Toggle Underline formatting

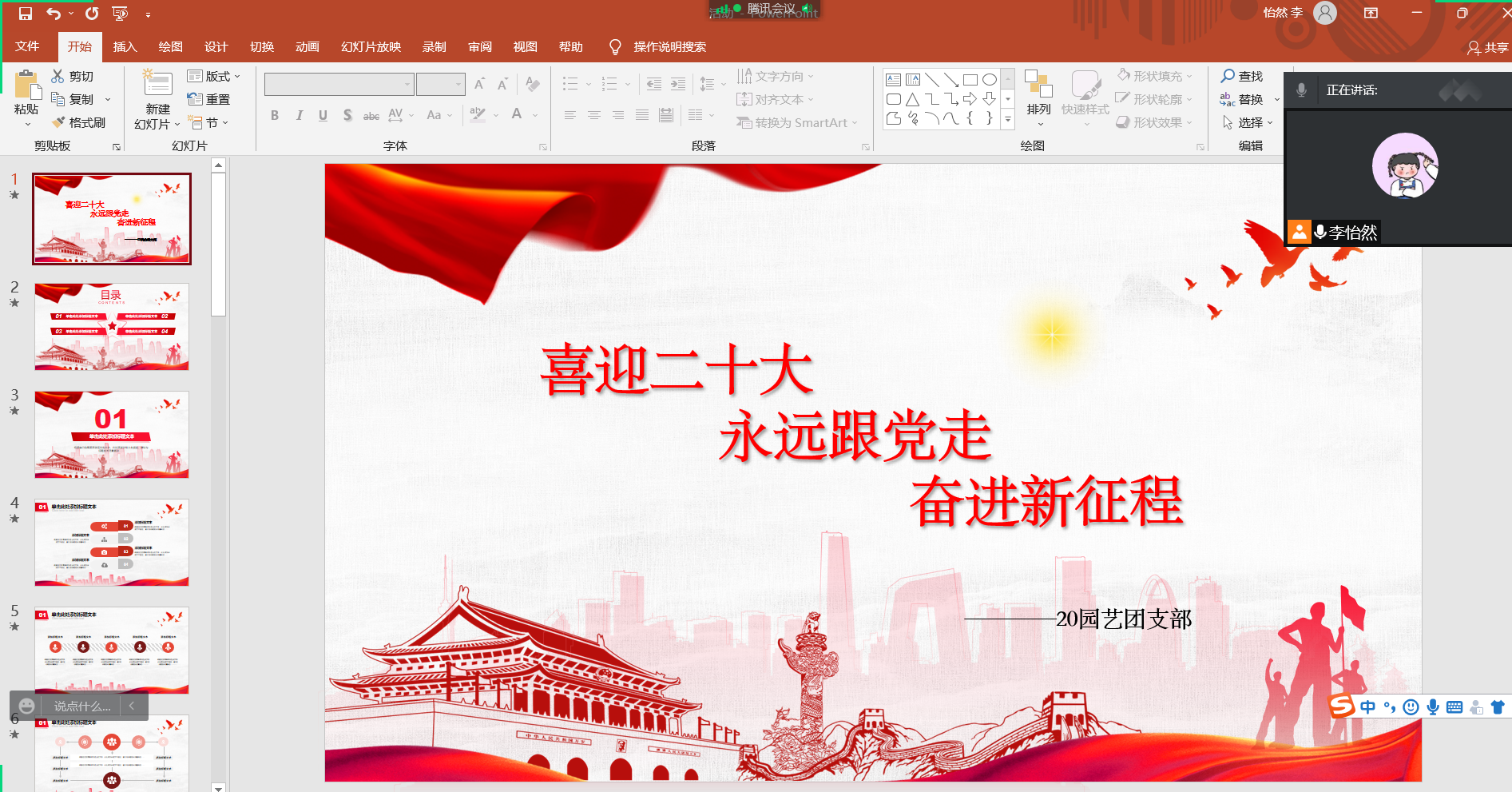(323, 115)
